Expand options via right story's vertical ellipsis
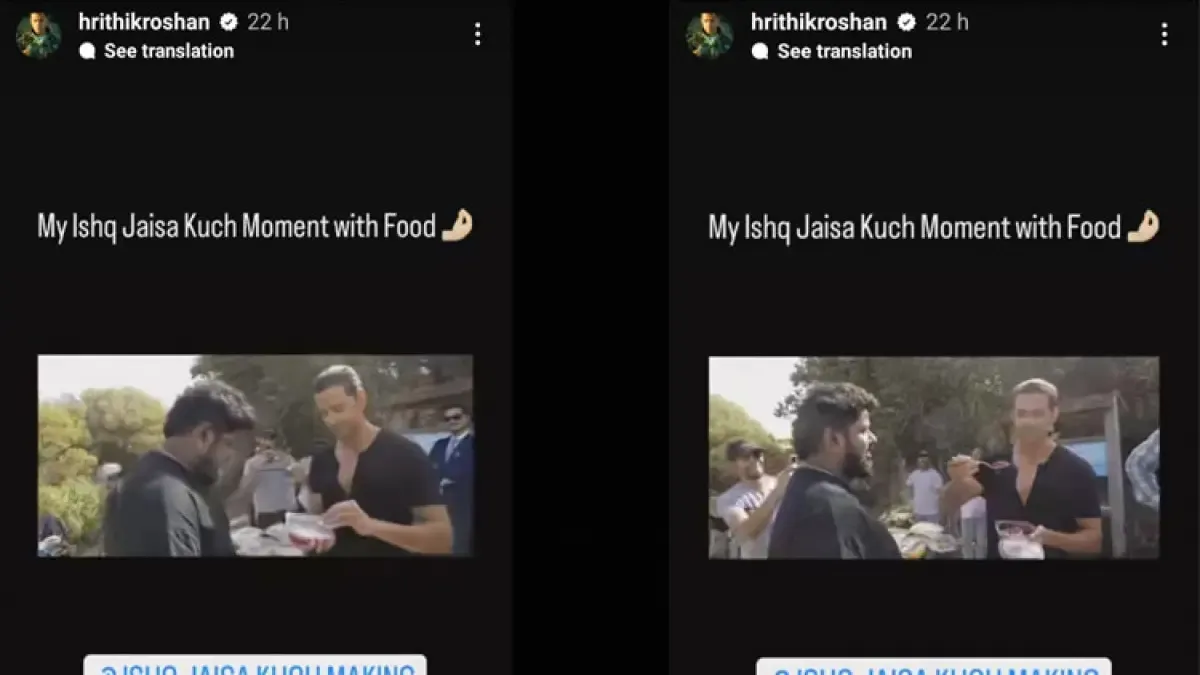Image resolution: width=1200 pixels, height=675 pixels. click(x=1163, y=33)
